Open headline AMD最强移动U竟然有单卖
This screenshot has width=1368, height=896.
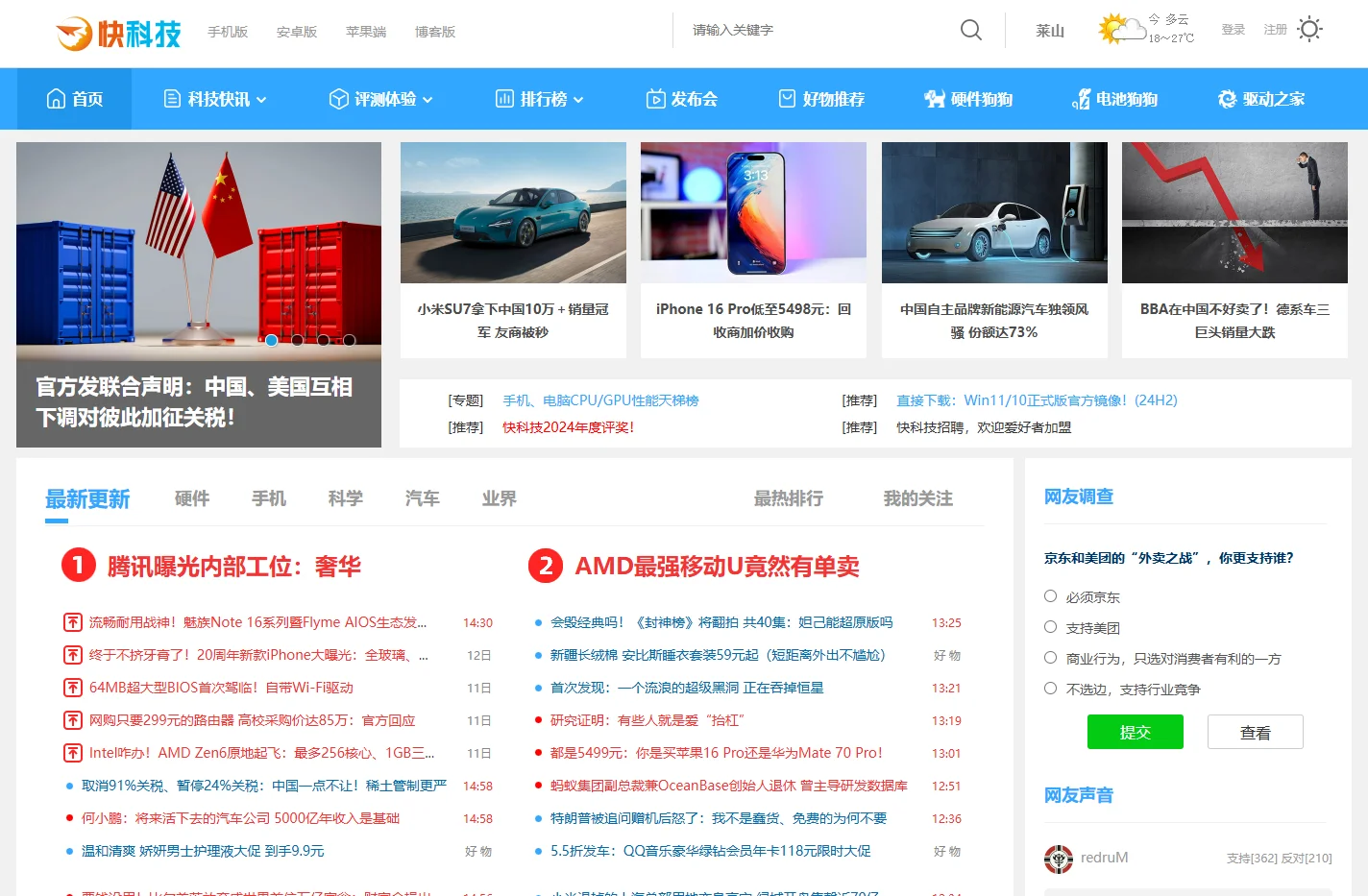click(717, 567)
